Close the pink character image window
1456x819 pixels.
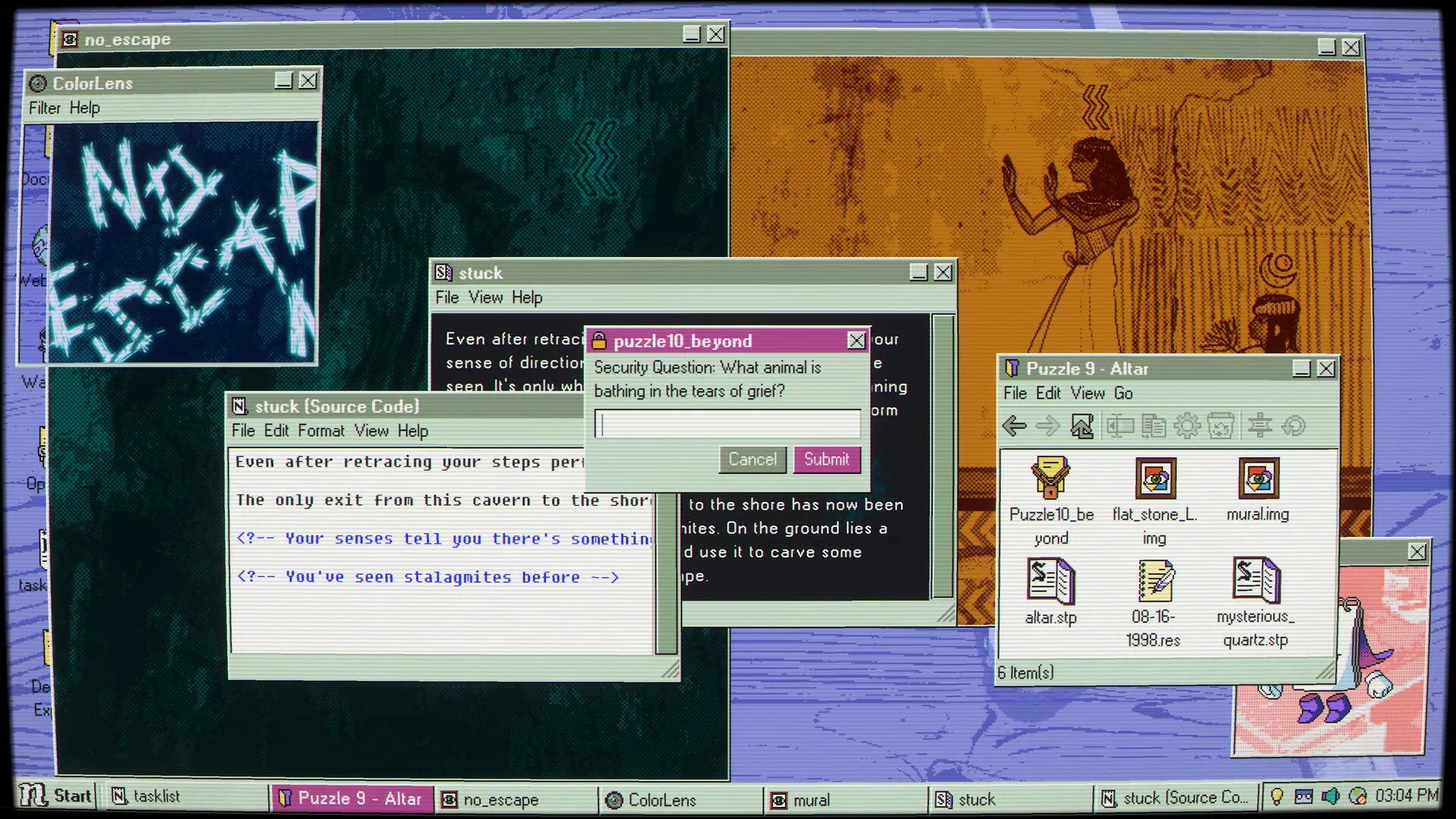click(x=1417, y=552)
